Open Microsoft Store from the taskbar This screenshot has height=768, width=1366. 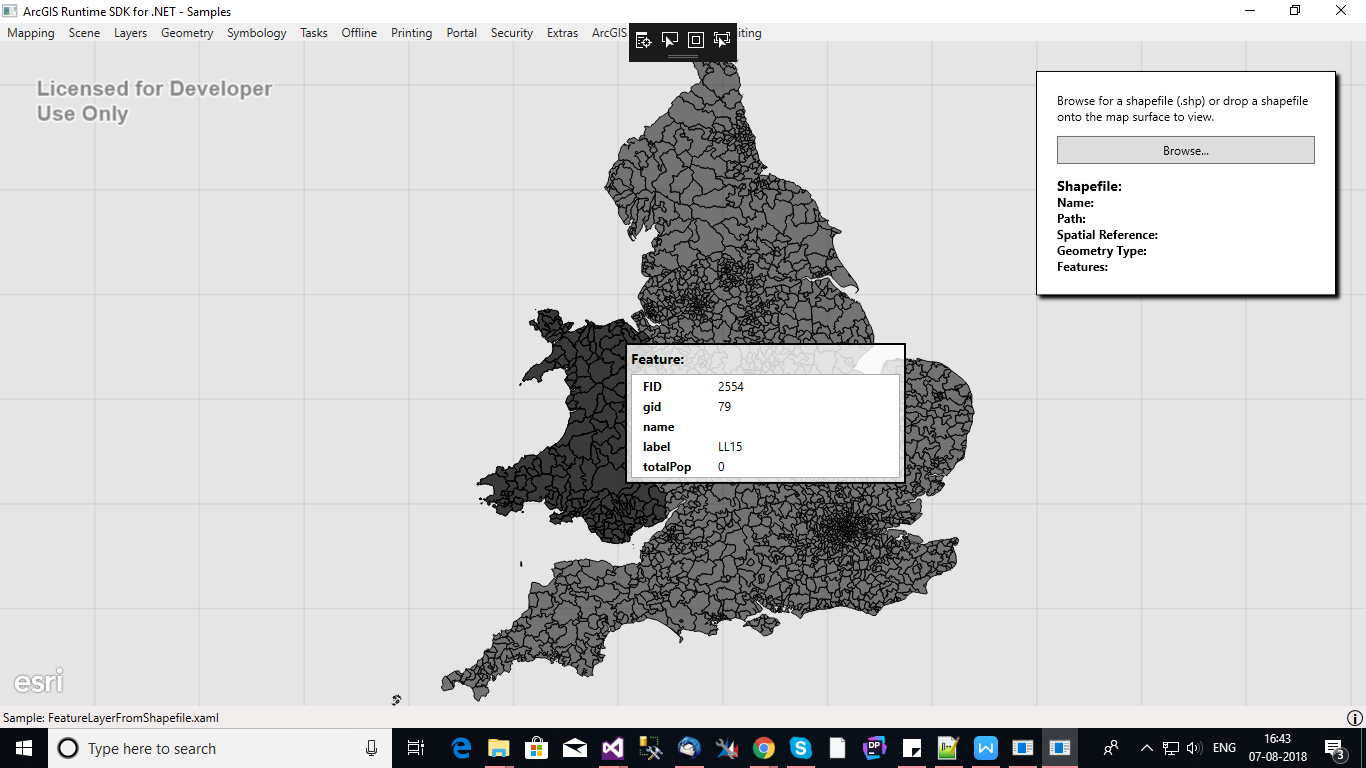point(536,748)
